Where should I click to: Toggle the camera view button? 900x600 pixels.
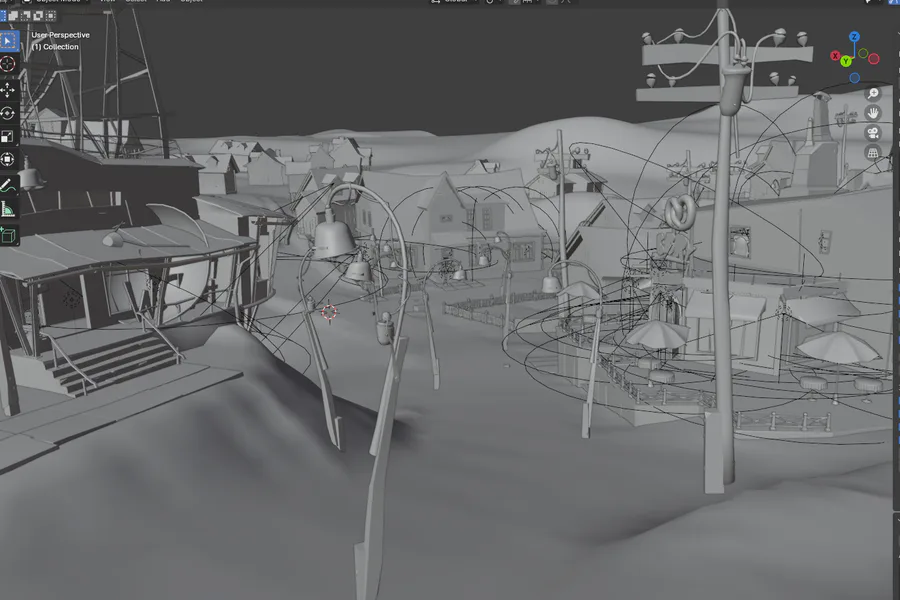click(x=873, y=133)
